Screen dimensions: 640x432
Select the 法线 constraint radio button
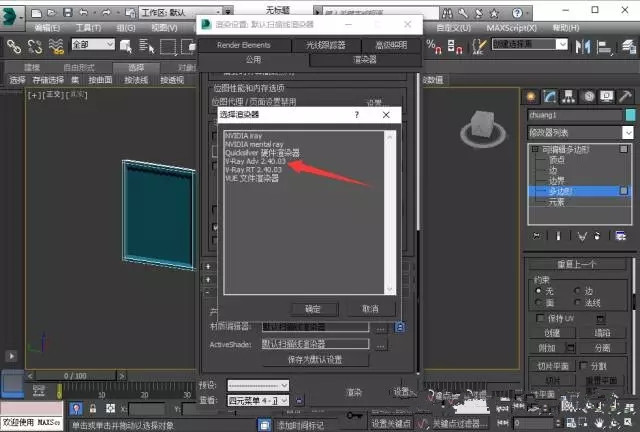[x=577, y=303]
